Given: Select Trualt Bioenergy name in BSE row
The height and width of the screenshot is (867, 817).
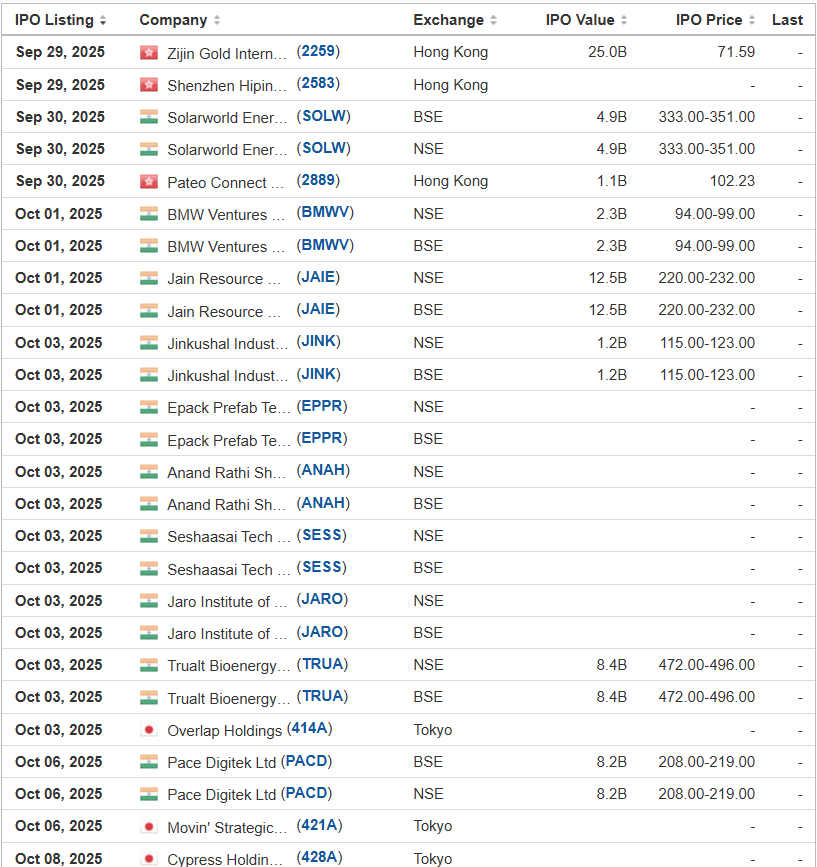Looking at the screenshot, I should point(228,699).
